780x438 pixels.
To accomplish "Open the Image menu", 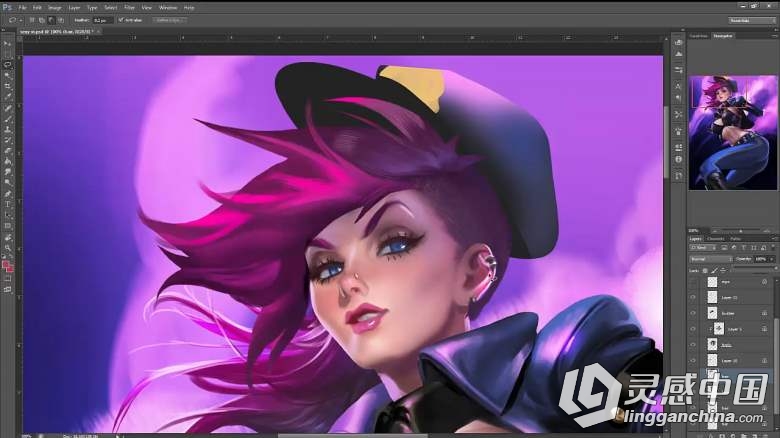I will tap(54, 7).
